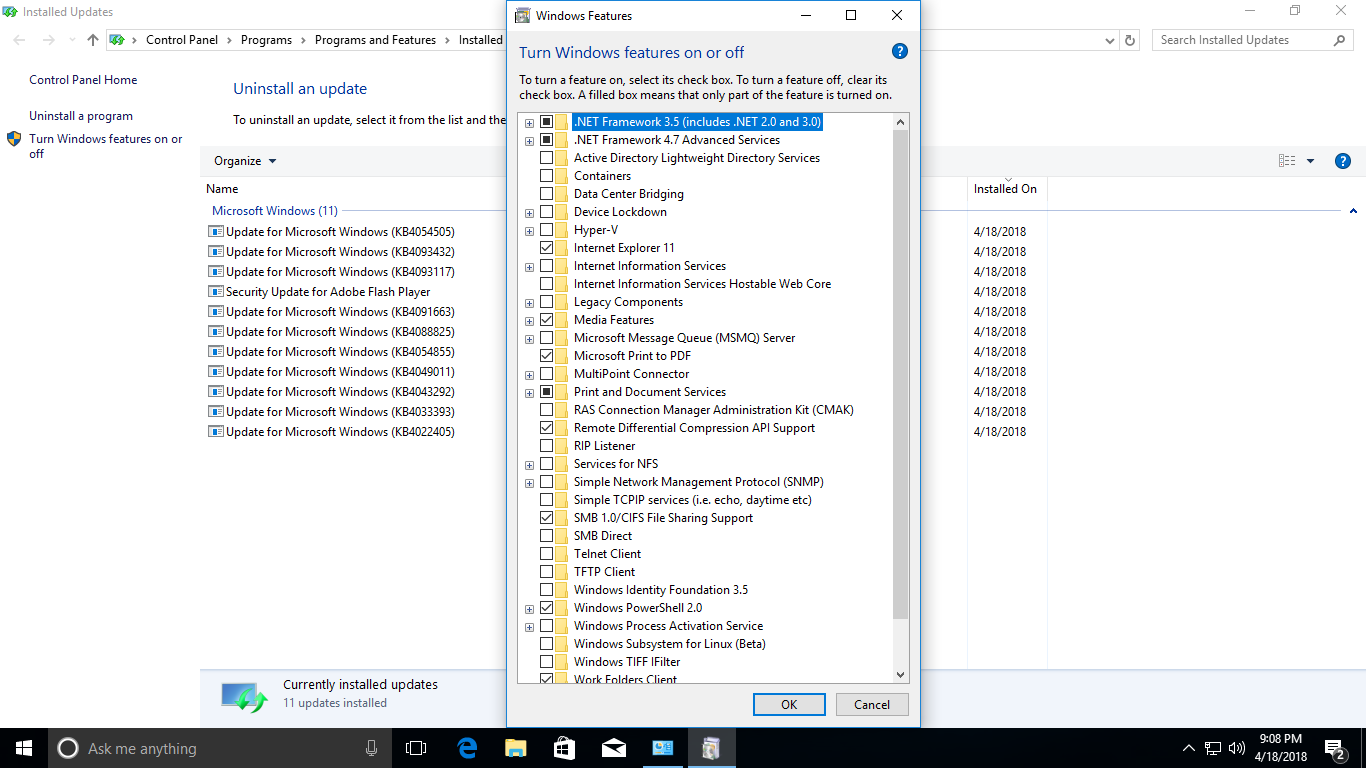Select Update for Microsoft Windows (KB4022405)
This screenshot has width=1366, height=768.
click(x=340, y=432)
